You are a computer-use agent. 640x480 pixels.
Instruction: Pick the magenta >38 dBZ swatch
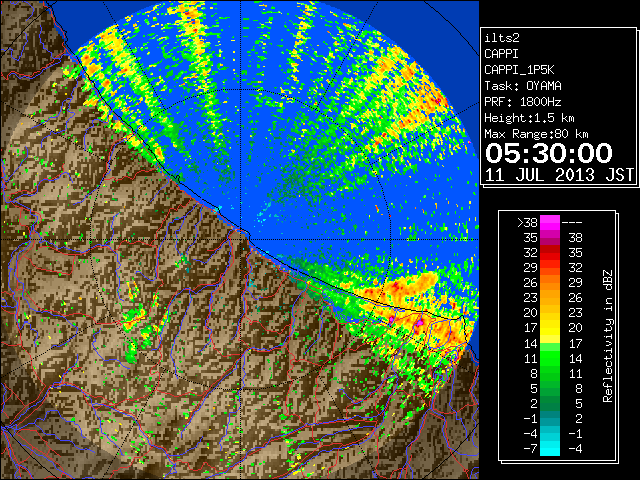click(550, 222)
